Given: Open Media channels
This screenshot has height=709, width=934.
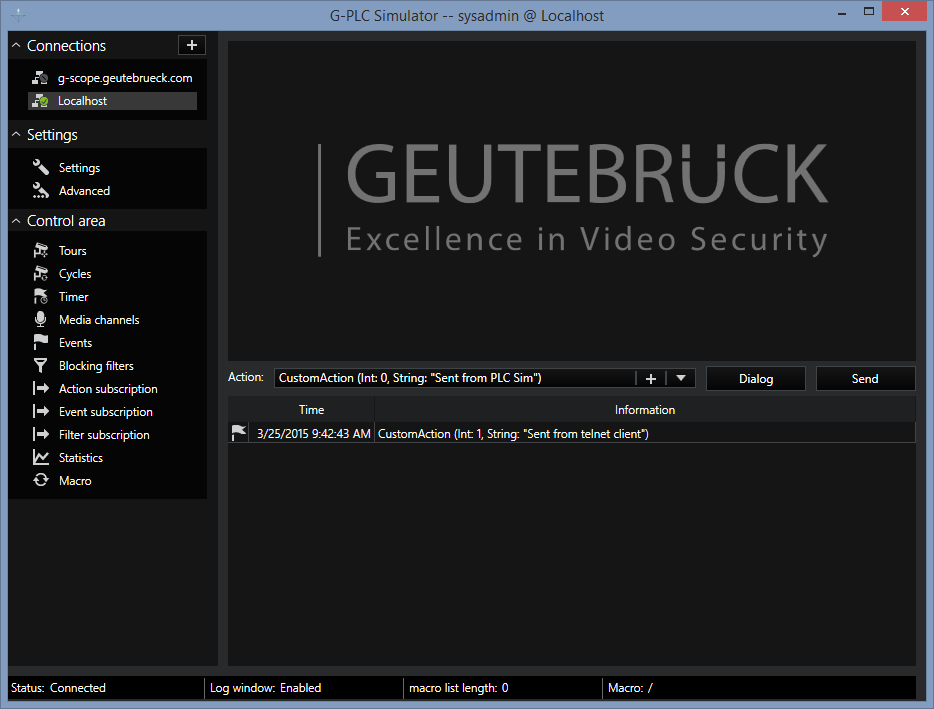Looking at the screenshot, I should pyautogui.click(x=99, y=320).
